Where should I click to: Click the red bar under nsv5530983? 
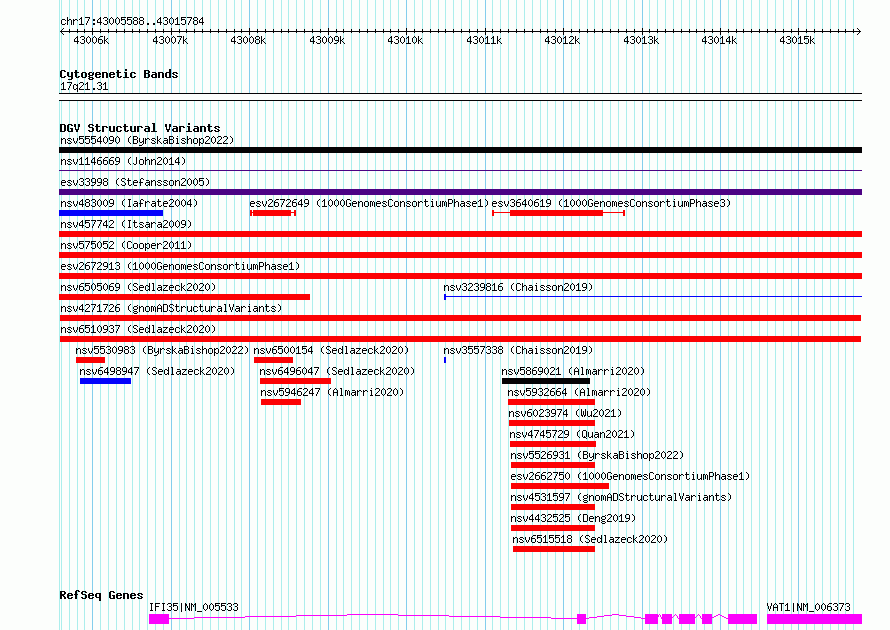click(x=90, y=360)
